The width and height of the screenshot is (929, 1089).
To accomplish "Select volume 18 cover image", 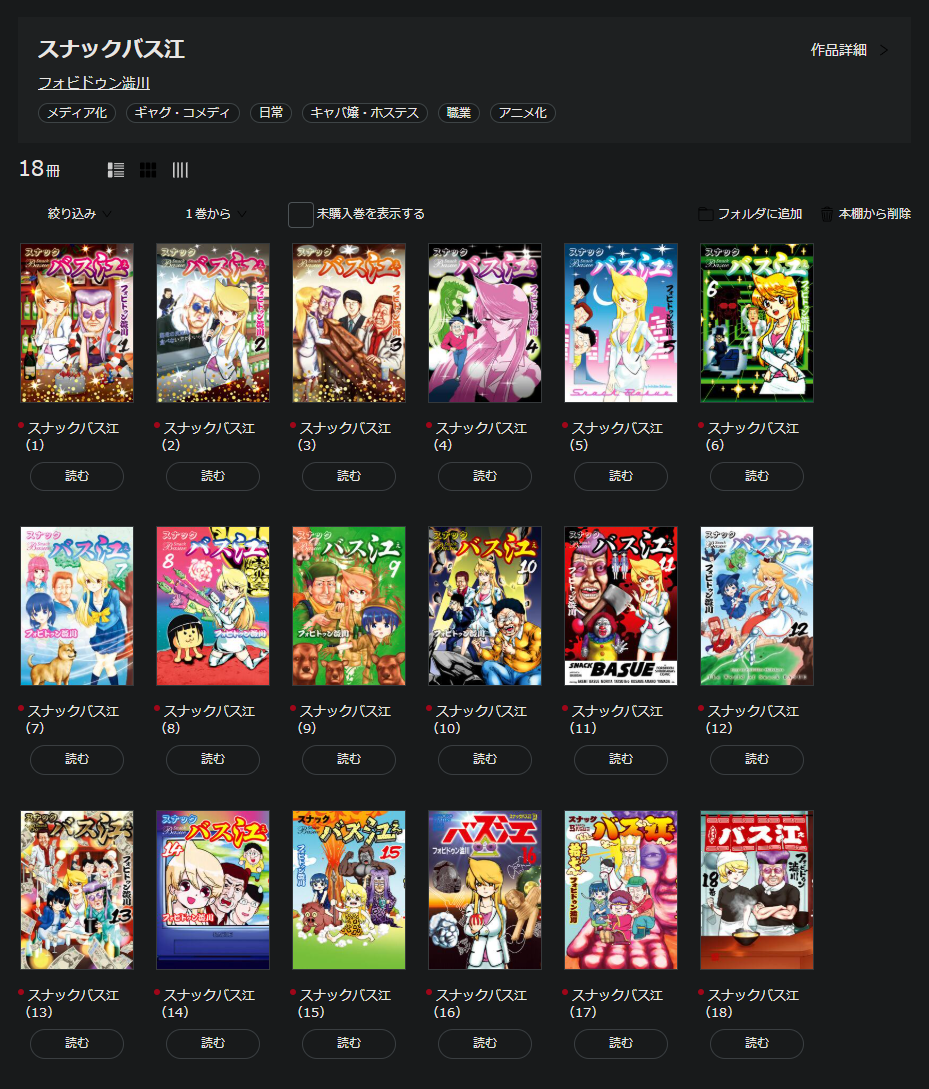I will click(757, 890).
